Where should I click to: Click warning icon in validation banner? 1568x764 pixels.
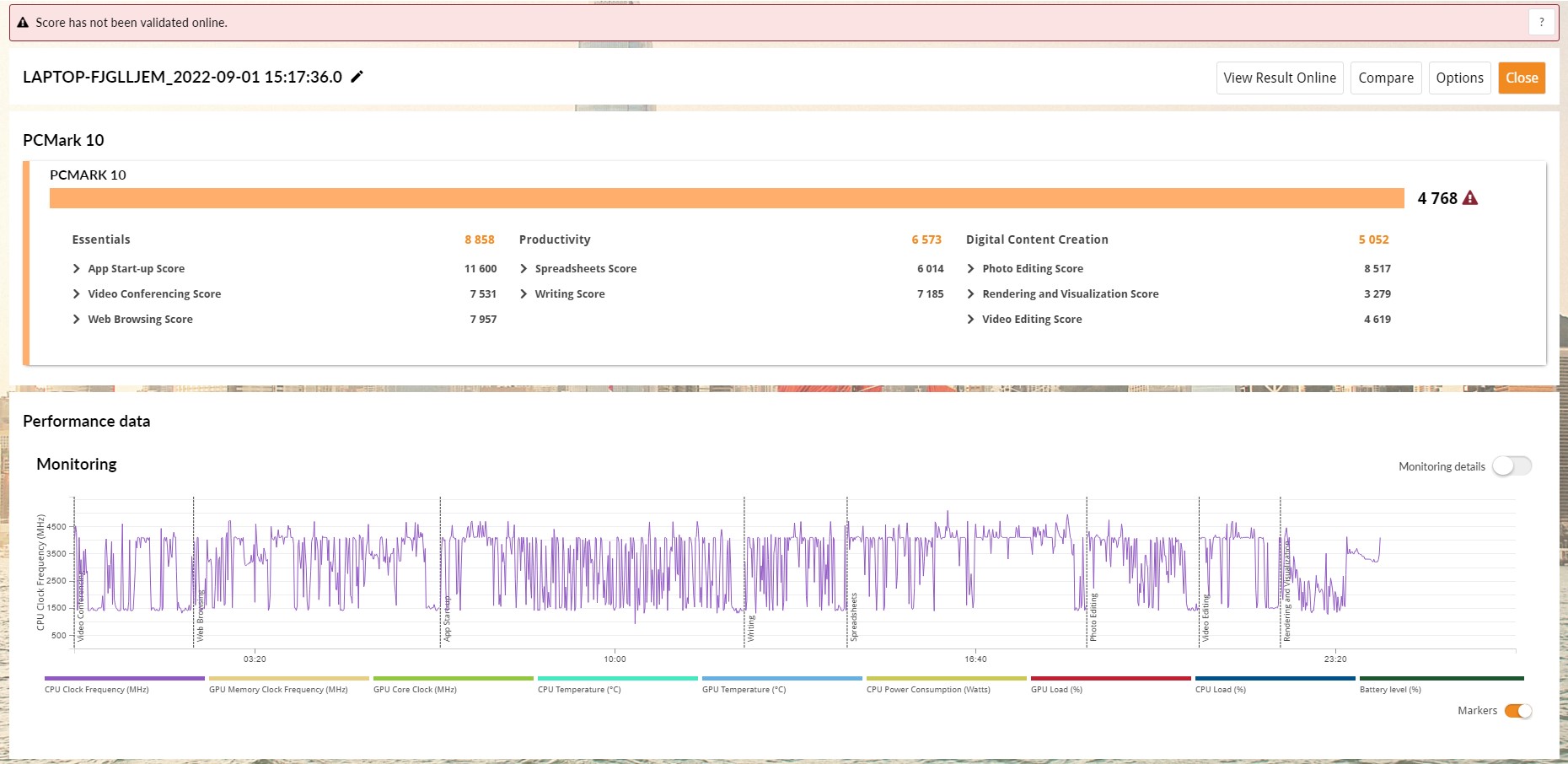coord(23,23)
